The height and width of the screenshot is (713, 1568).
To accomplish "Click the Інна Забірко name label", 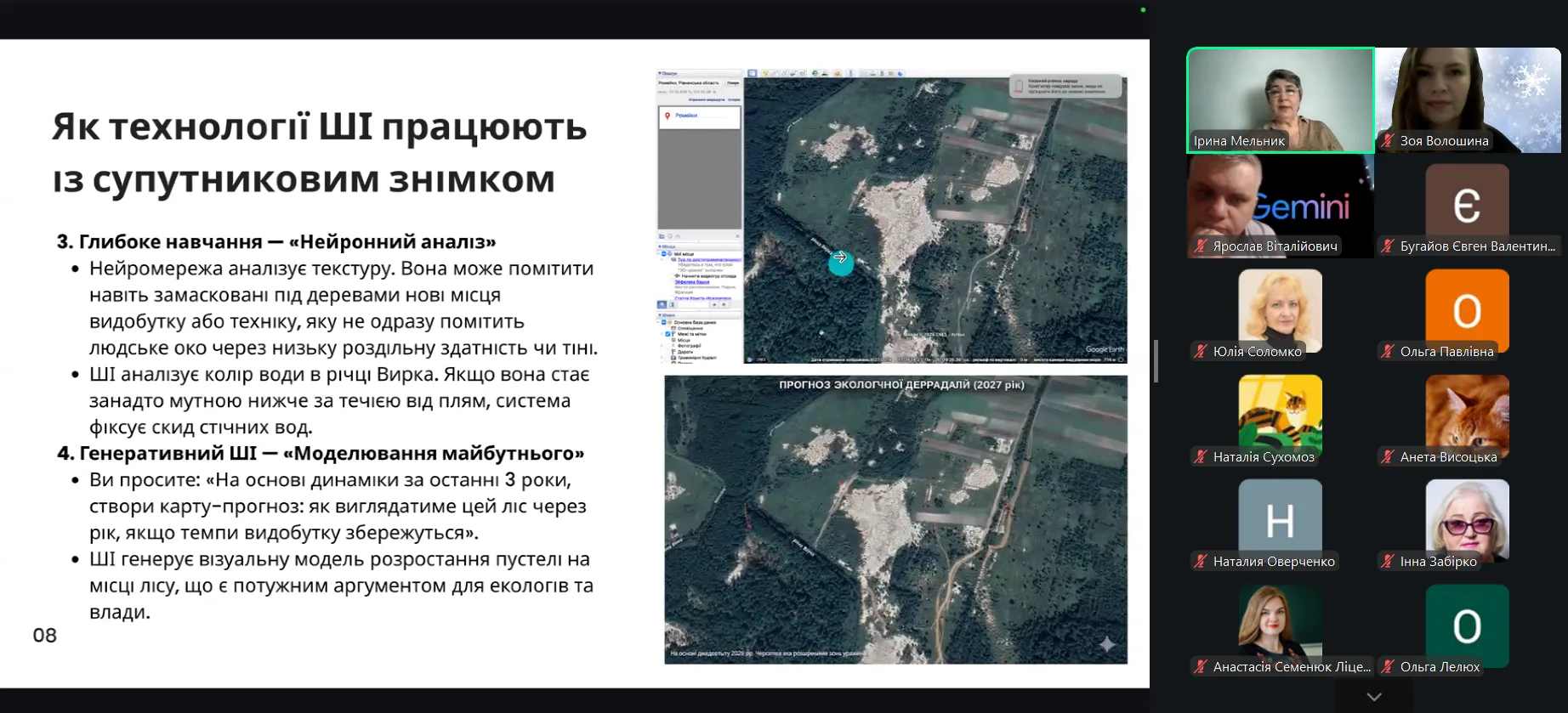I will [x=1439, y=562].
